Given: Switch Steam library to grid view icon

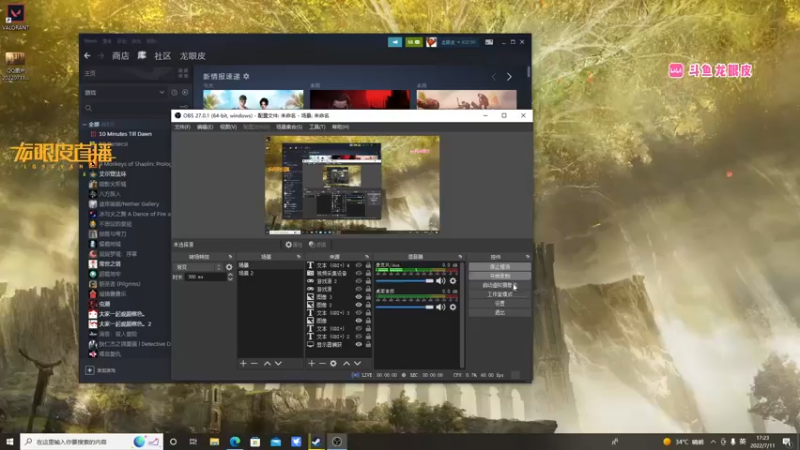Looking at the screenshot, I should tap(183, 73).
